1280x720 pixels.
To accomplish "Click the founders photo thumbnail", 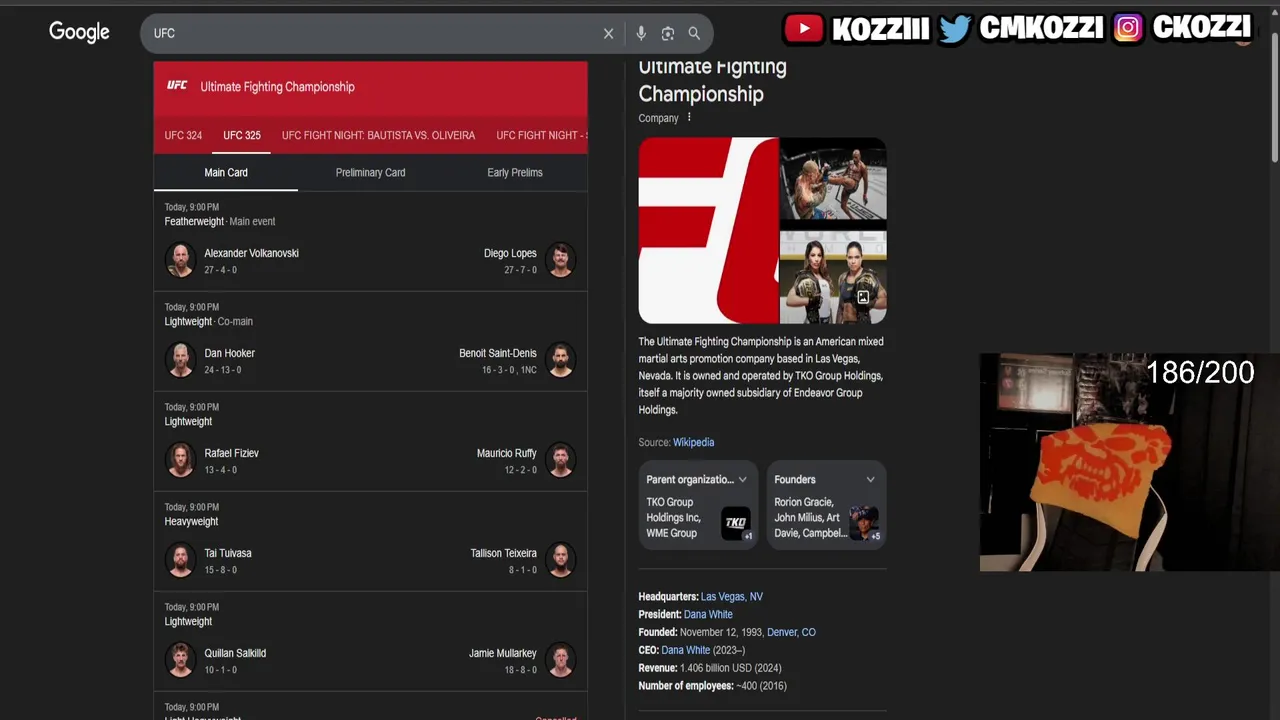I will (864, 522).
